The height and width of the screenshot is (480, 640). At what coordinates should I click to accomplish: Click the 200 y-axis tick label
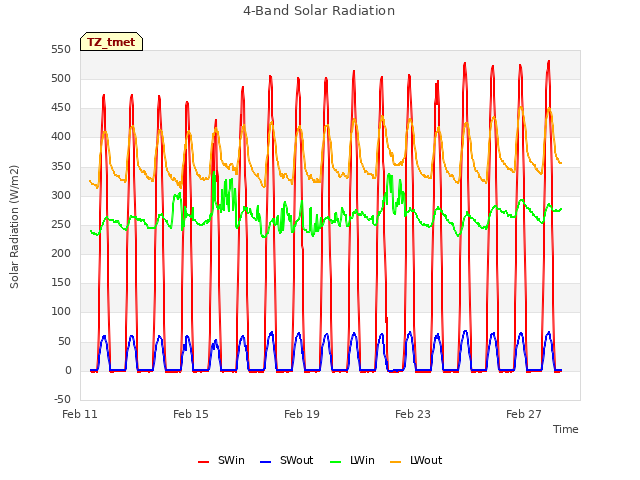pyautogui.click(x=61, y=253)
